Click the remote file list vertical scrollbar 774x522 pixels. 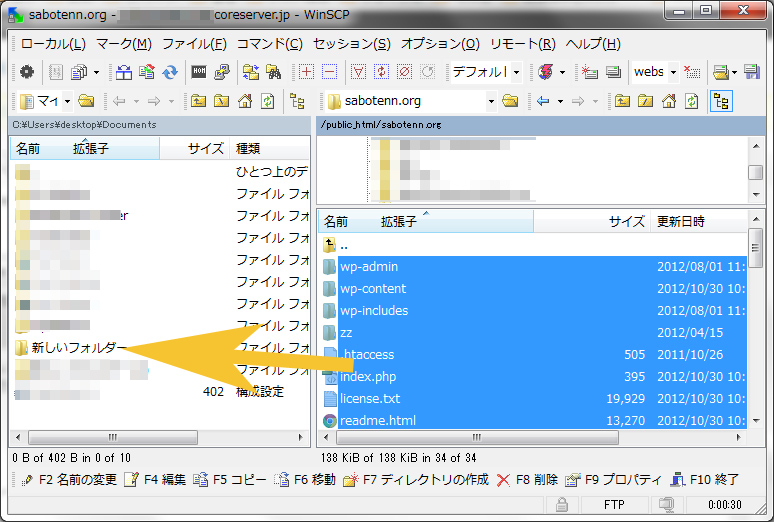(x=756, y=330)
